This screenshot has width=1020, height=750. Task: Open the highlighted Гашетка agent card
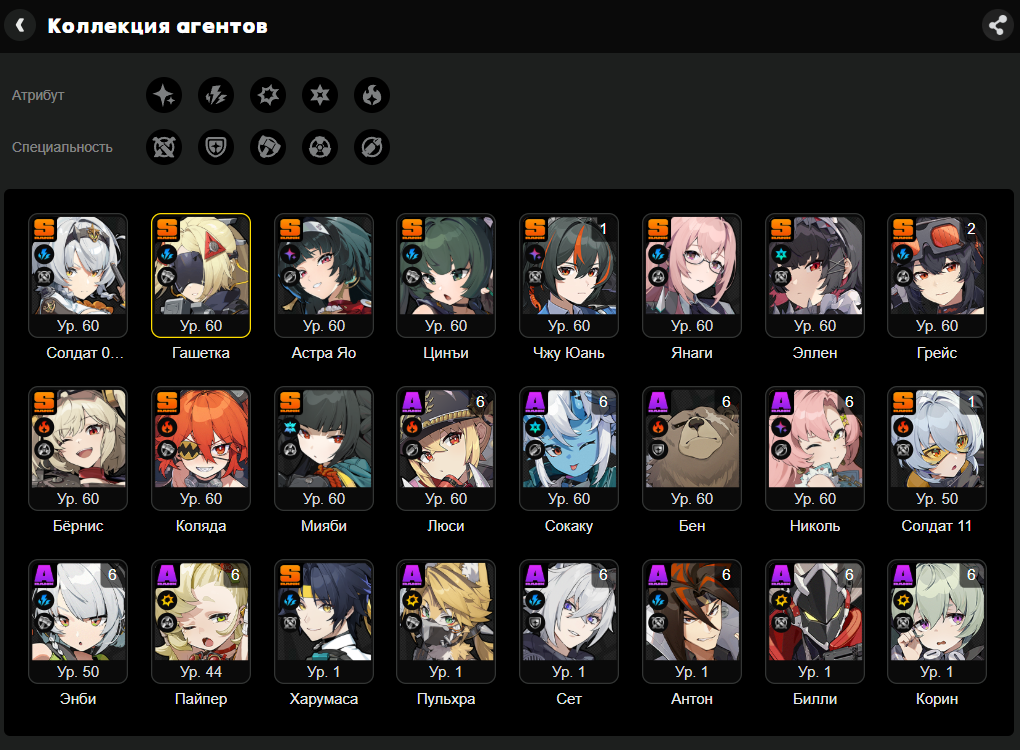201,276
